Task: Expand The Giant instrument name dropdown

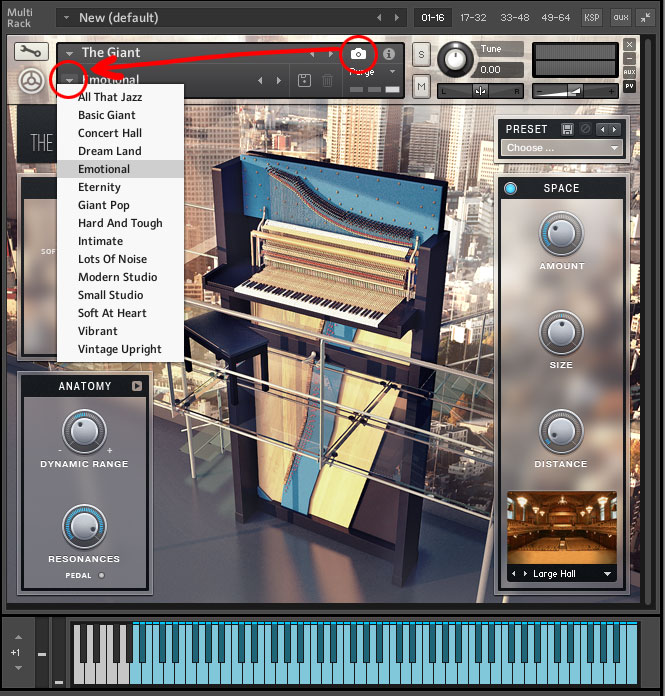Action: pos(69,54)
